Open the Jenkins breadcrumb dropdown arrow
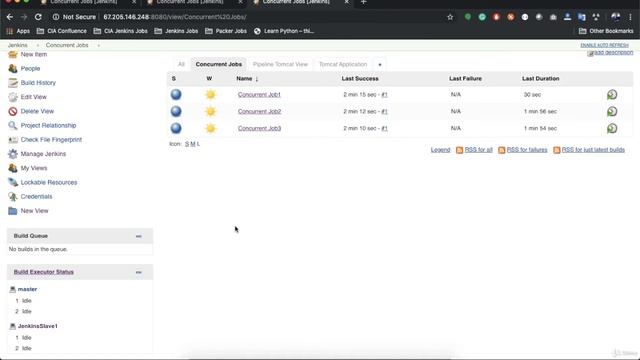The image size is (640, 360). (38, 45)
